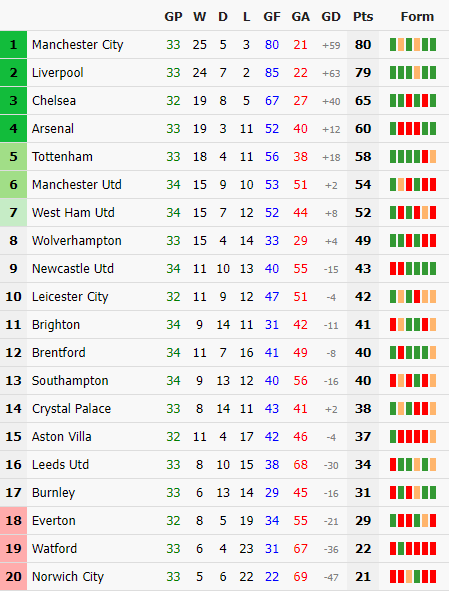Click Tottenham's most recent form bar

click(x=433, y=156)
